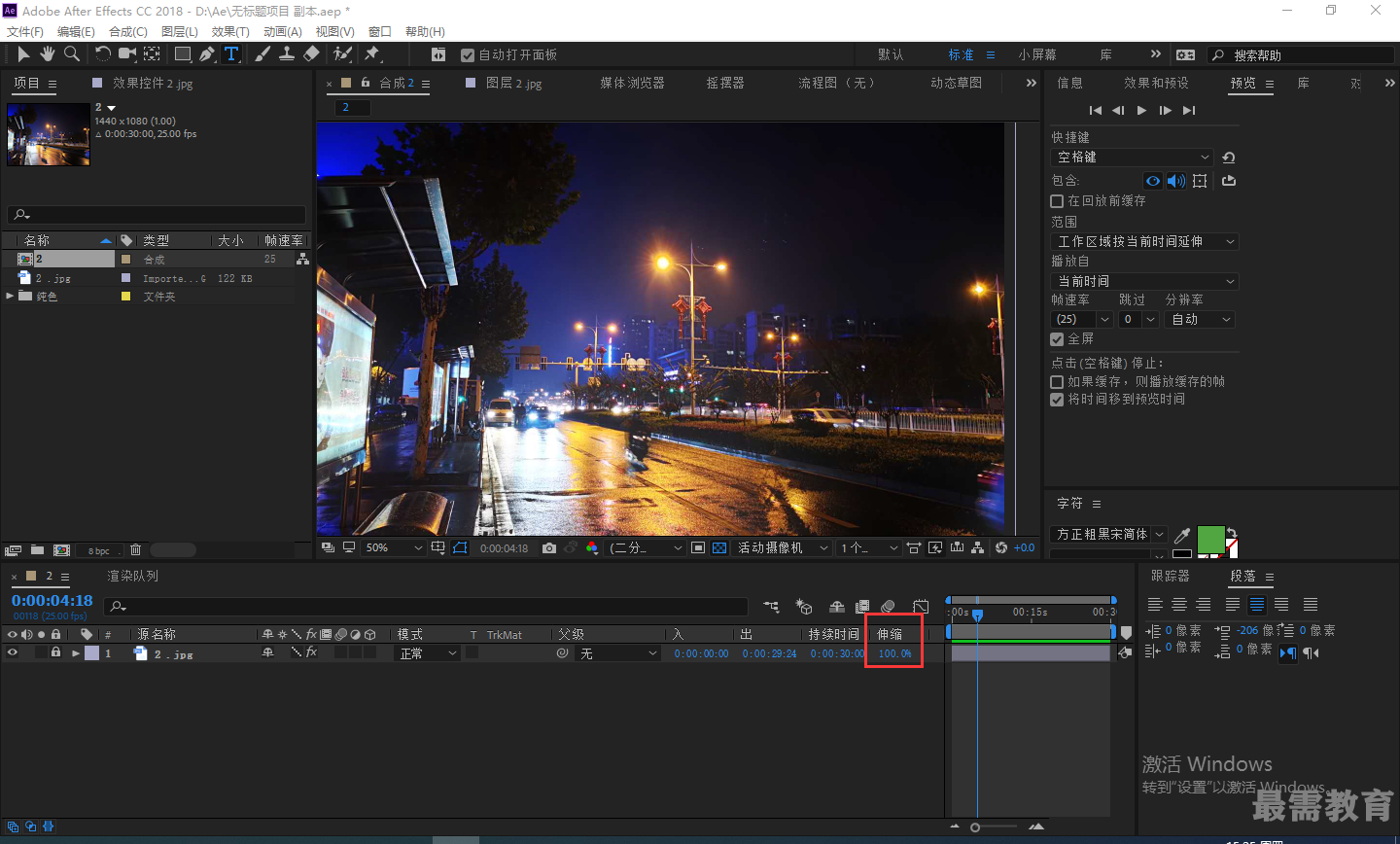1400x844 pixels.
Task: Select the Zoom magnifier tool
Action: [x=71, y=54]
